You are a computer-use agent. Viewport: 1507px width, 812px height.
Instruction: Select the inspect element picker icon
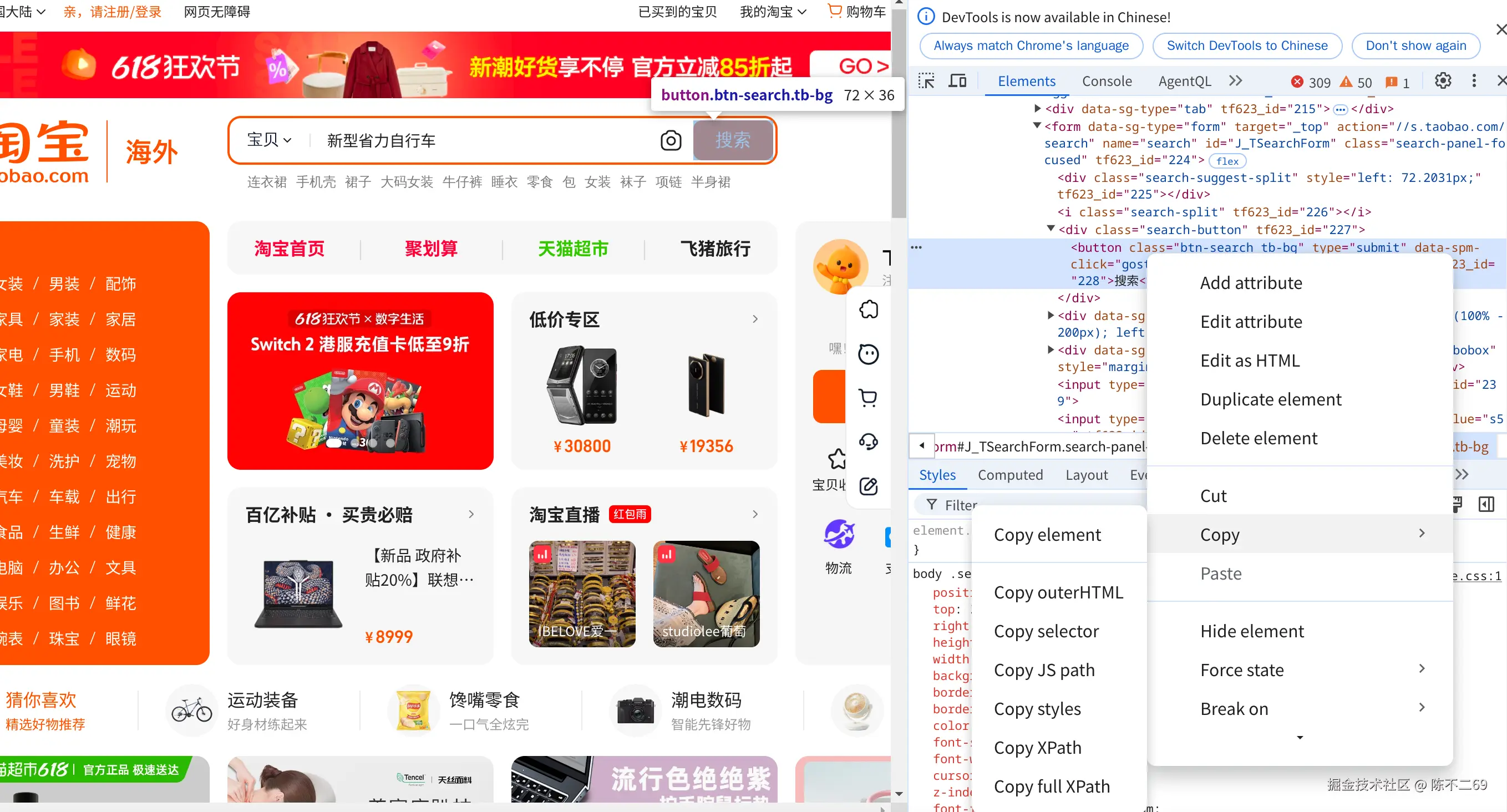[926, 82]
